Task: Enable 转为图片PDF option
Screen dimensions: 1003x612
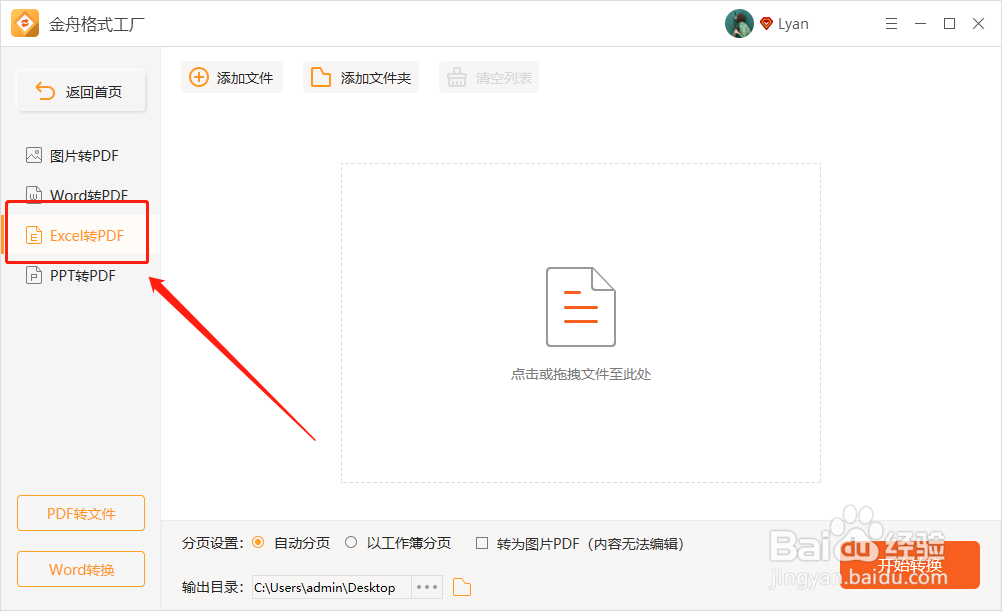Action: (481, 543)
